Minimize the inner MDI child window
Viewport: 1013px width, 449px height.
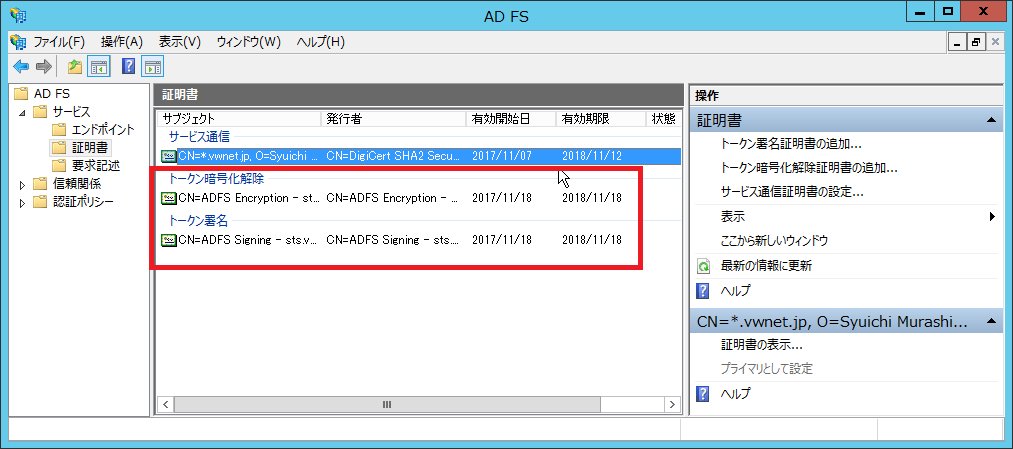tap(958, 42)
